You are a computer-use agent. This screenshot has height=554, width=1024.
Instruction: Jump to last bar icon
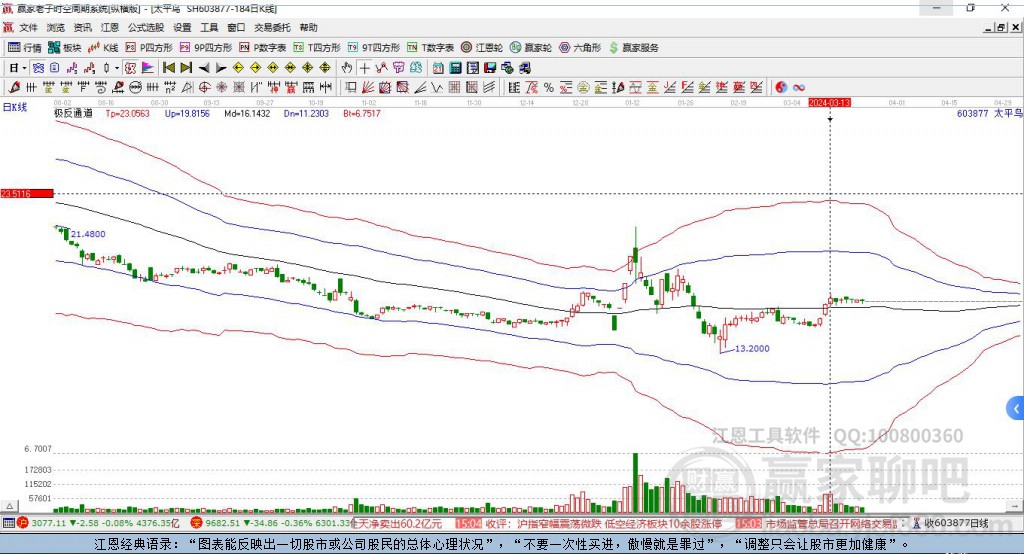pyautogui.click(x=186, y=68)
